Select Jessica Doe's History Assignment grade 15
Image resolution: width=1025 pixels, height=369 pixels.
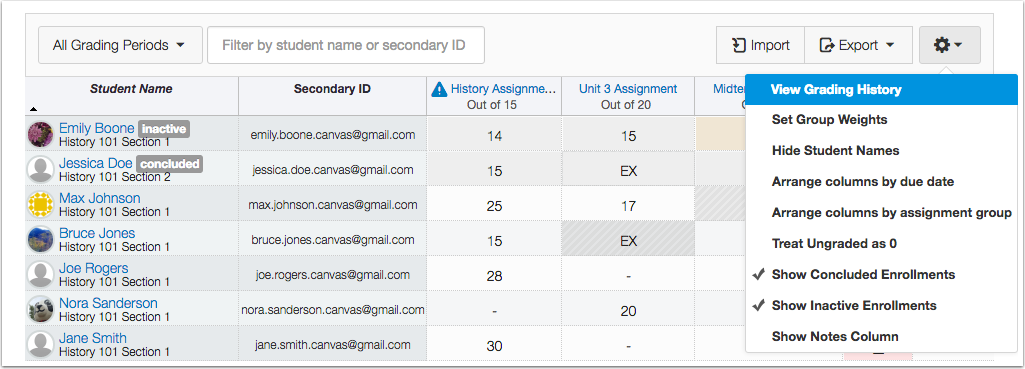pyautogui.click(x=494, y=170)
